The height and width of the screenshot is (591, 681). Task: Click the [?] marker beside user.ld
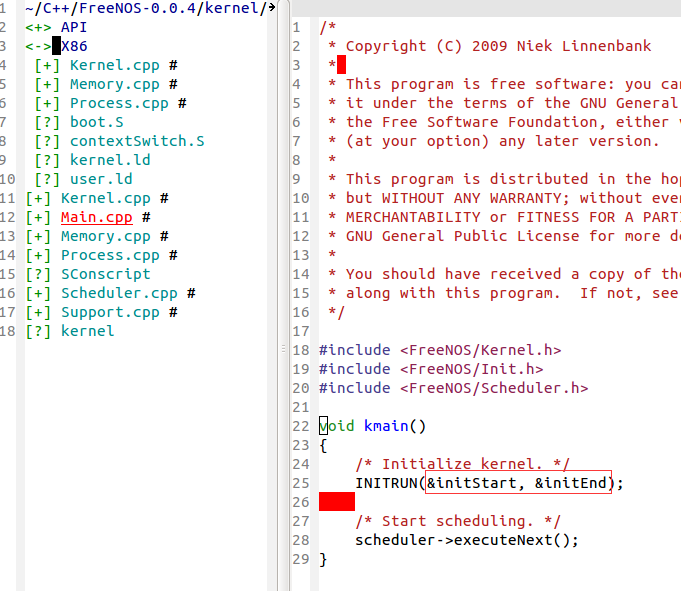click(47, 179)
